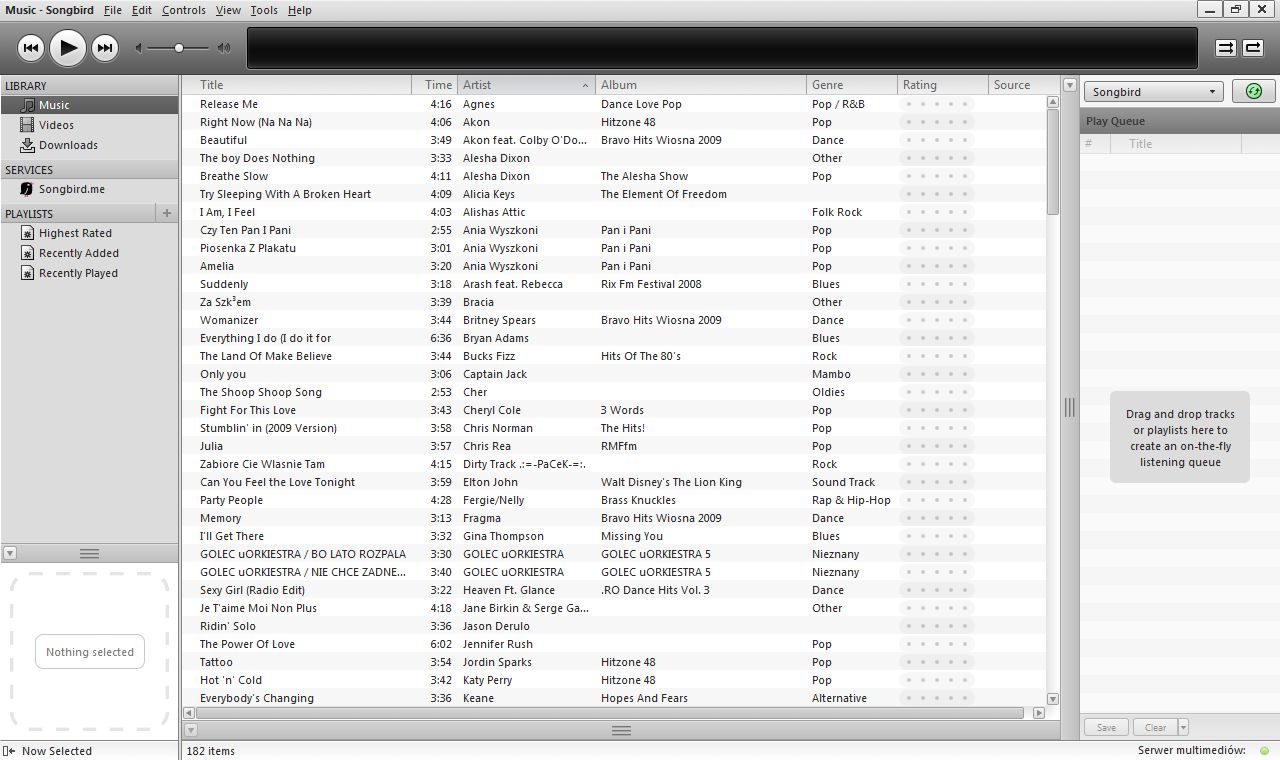Screen dimensions: 1280x760
Task: Select the track Beautiful
Action: (223, 140)
